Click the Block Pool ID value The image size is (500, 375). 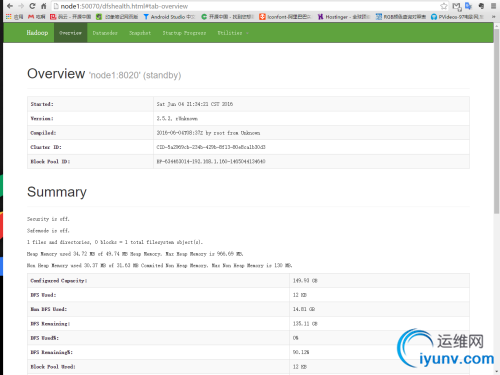211,161
